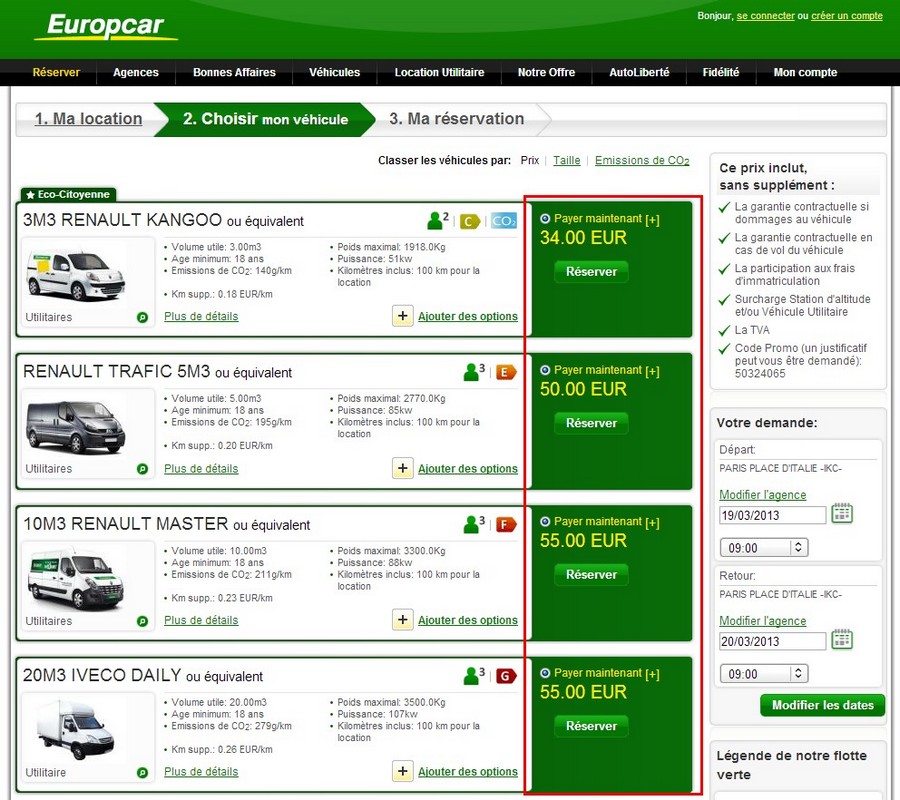The image size is (900, 800).
Task: Sort vehicles by Taille
Action: pyautogui.click(x=567, y=161)
